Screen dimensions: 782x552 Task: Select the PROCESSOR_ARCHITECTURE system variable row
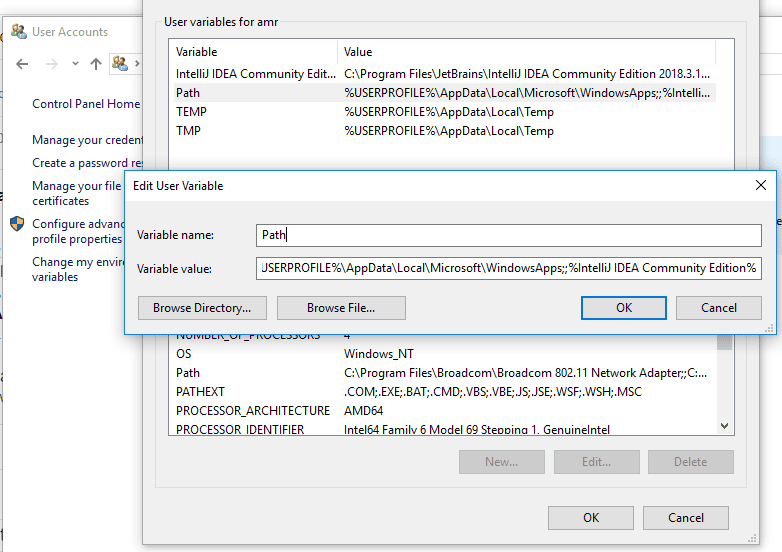click(444, 411)
